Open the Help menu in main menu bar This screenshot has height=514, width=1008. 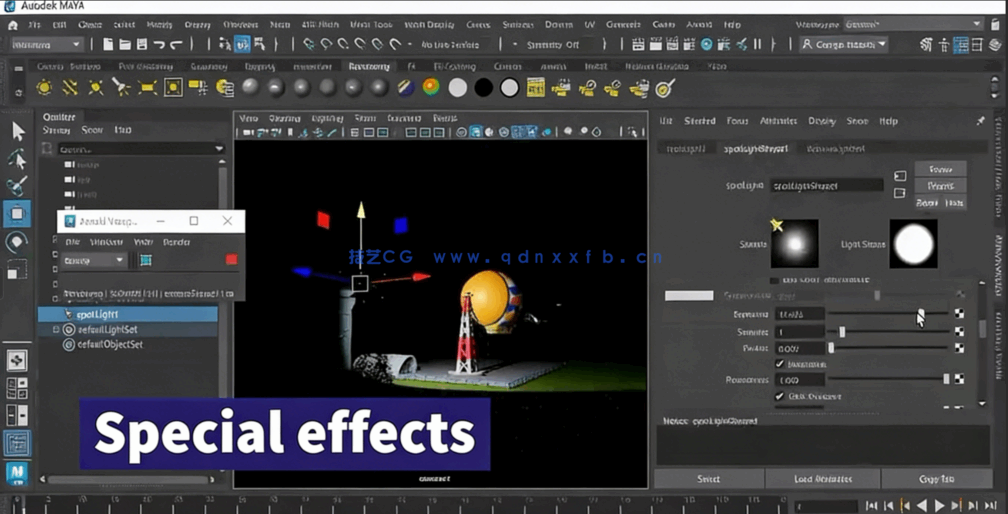coord(732,25)
